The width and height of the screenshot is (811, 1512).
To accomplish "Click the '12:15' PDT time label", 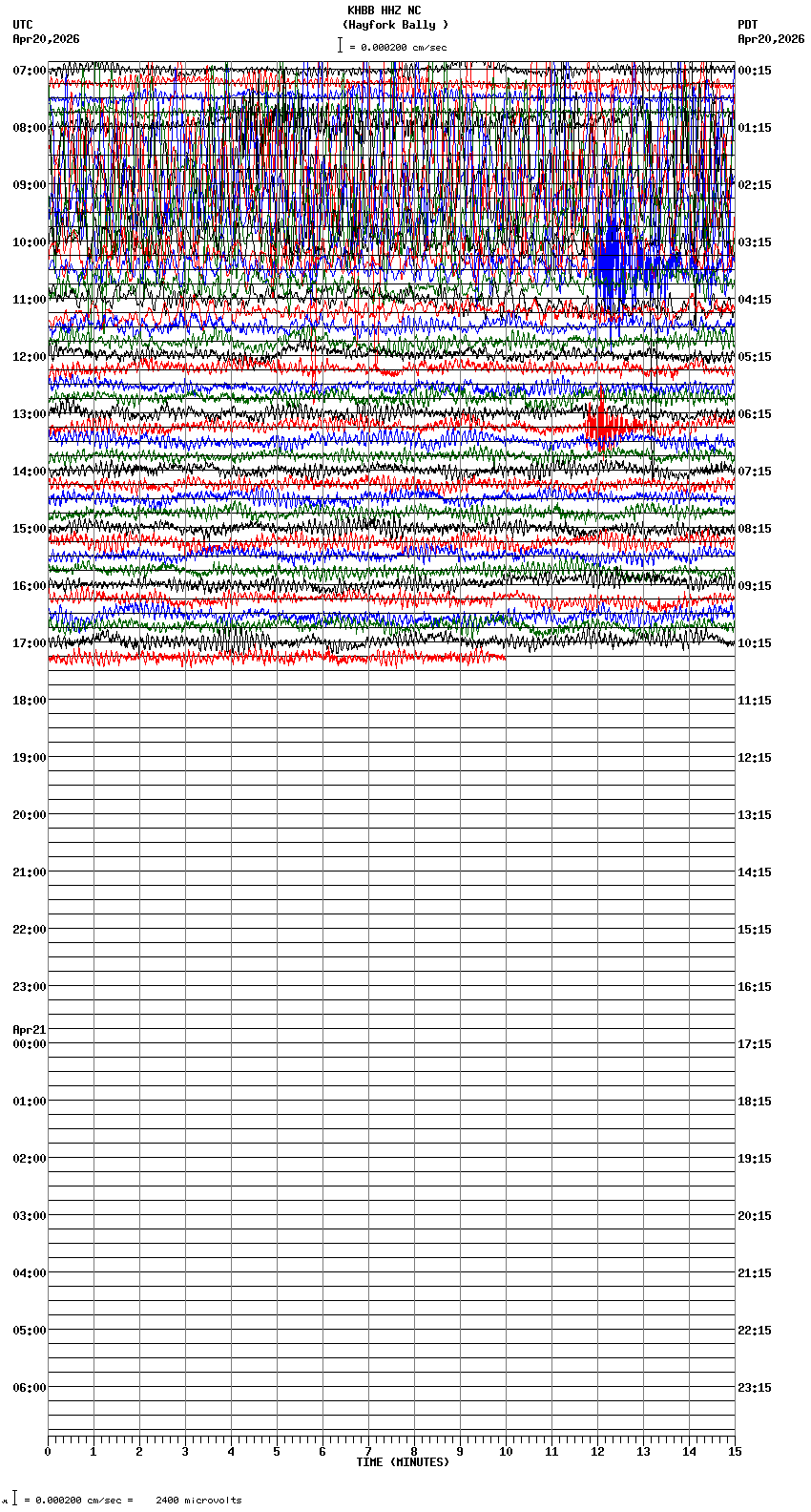I will coord(755,758).
